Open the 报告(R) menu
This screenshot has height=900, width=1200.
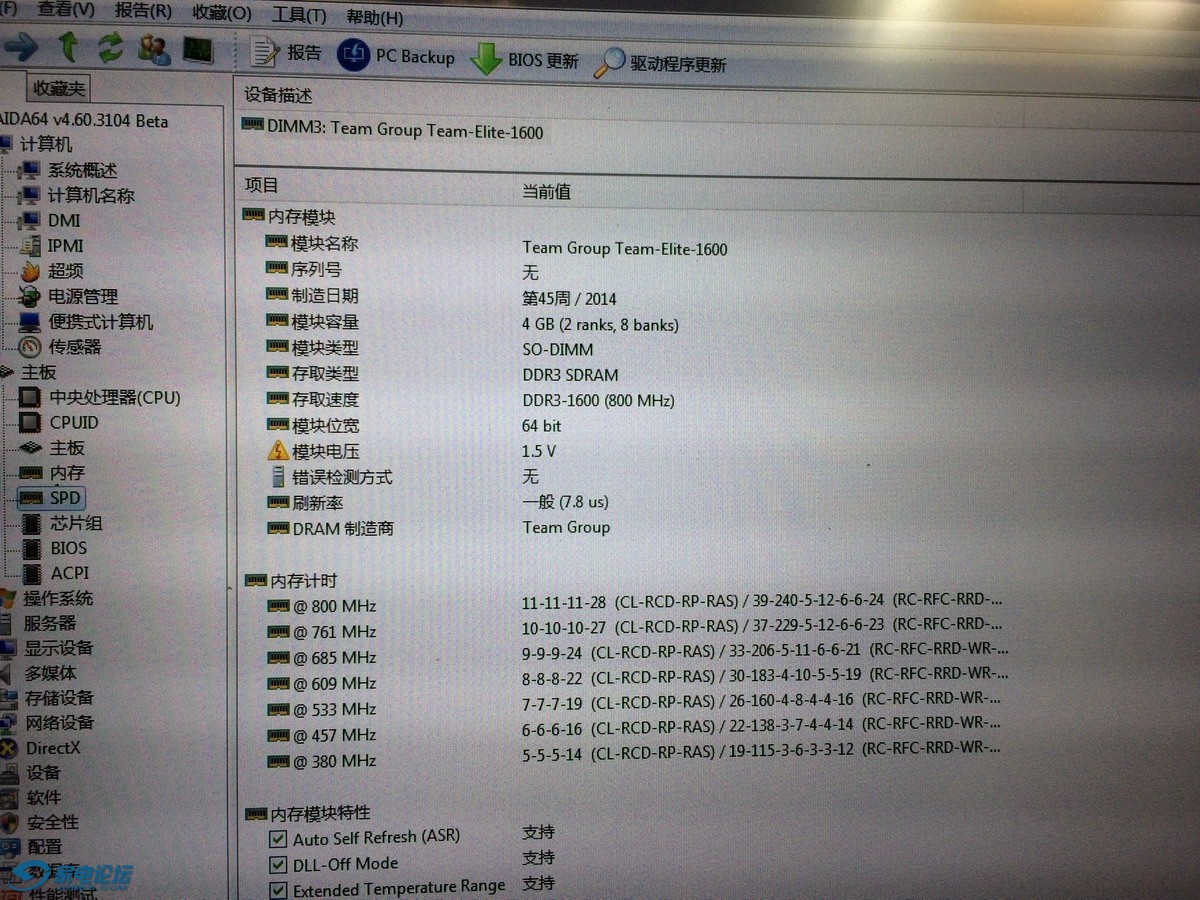(x=143, y=11)
